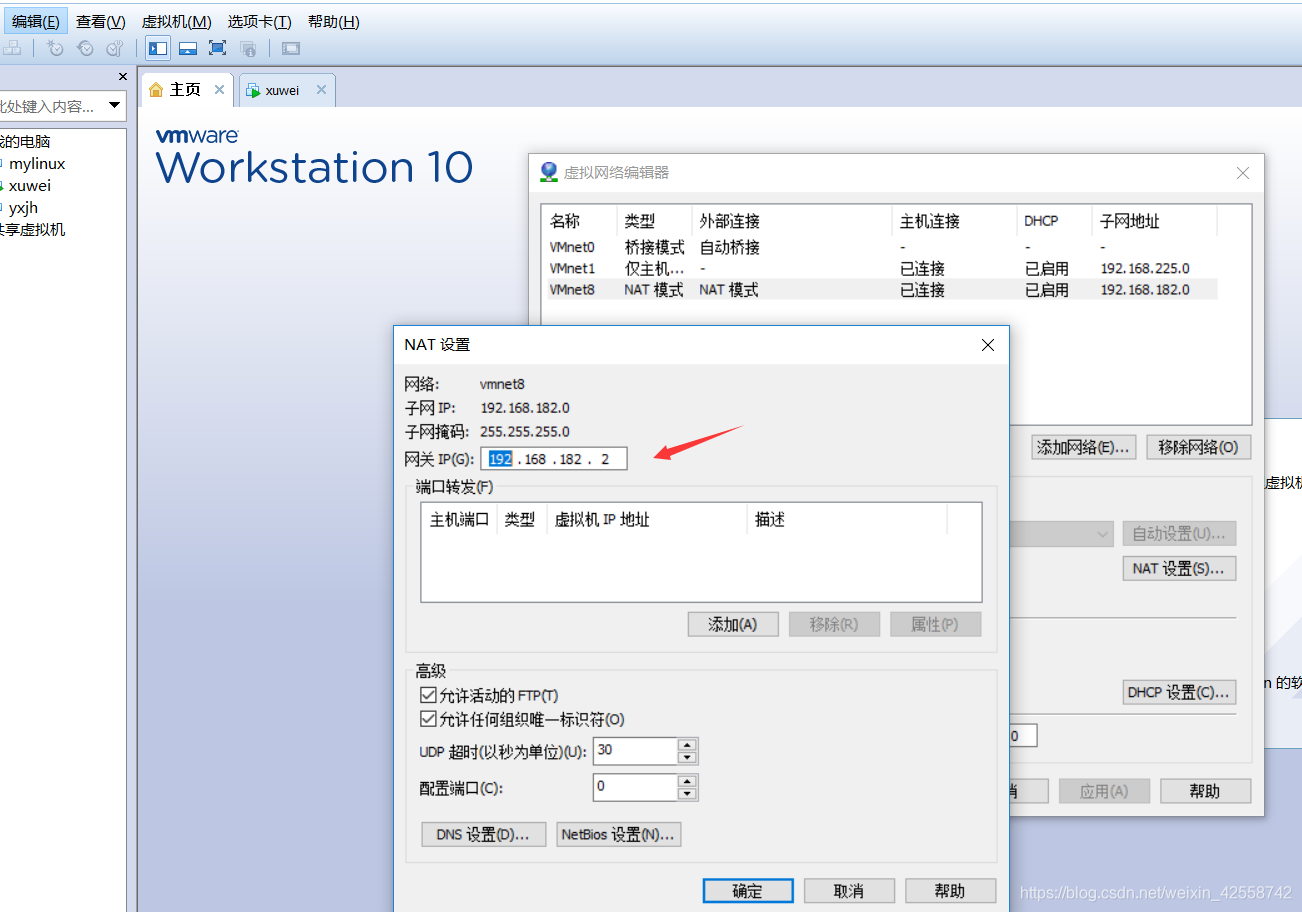The height and width of the screenshot is (912, 1302).
Task: Increase 配置端口 with up arrow
Action: (687, 781)
